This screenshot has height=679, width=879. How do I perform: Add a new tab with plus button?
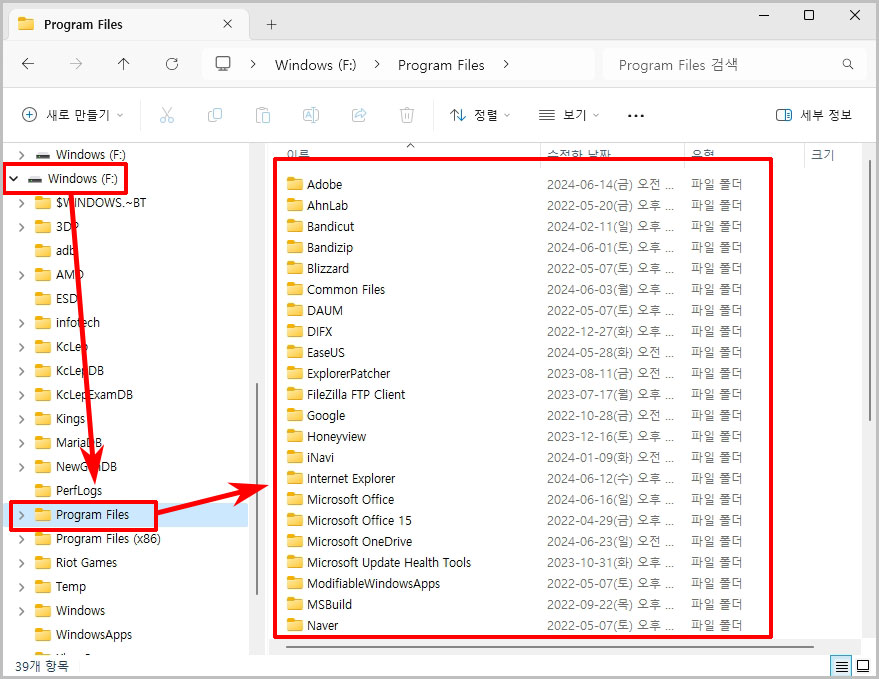click(x=271, y=25)
